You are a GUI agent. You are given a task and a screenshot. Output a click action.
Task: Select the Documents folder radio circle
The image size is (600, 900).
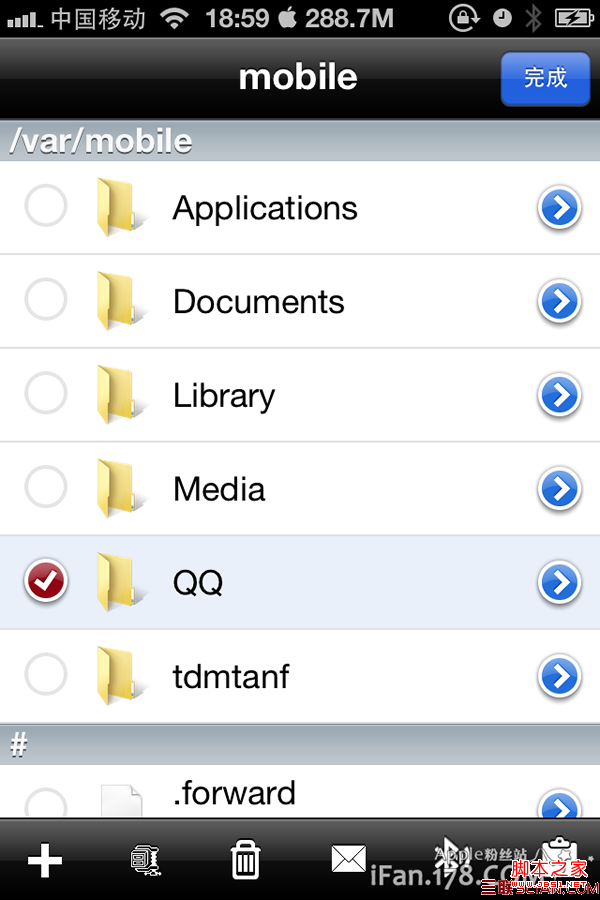[x=46, y=300]
